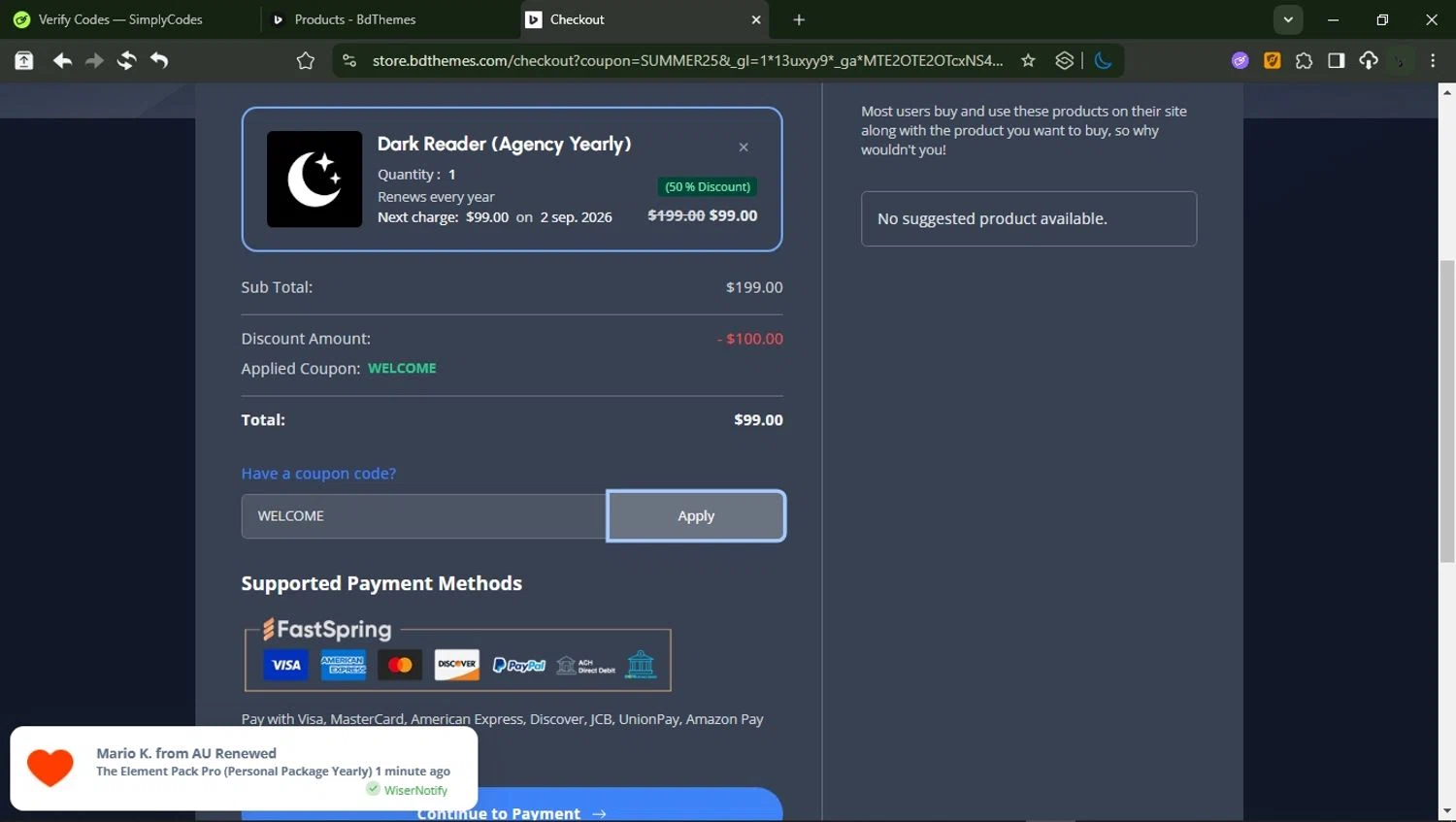Click the vertical scrollbar thumb
Image resolution: width=1456 pixels, height=822 pixels.
1447,411
